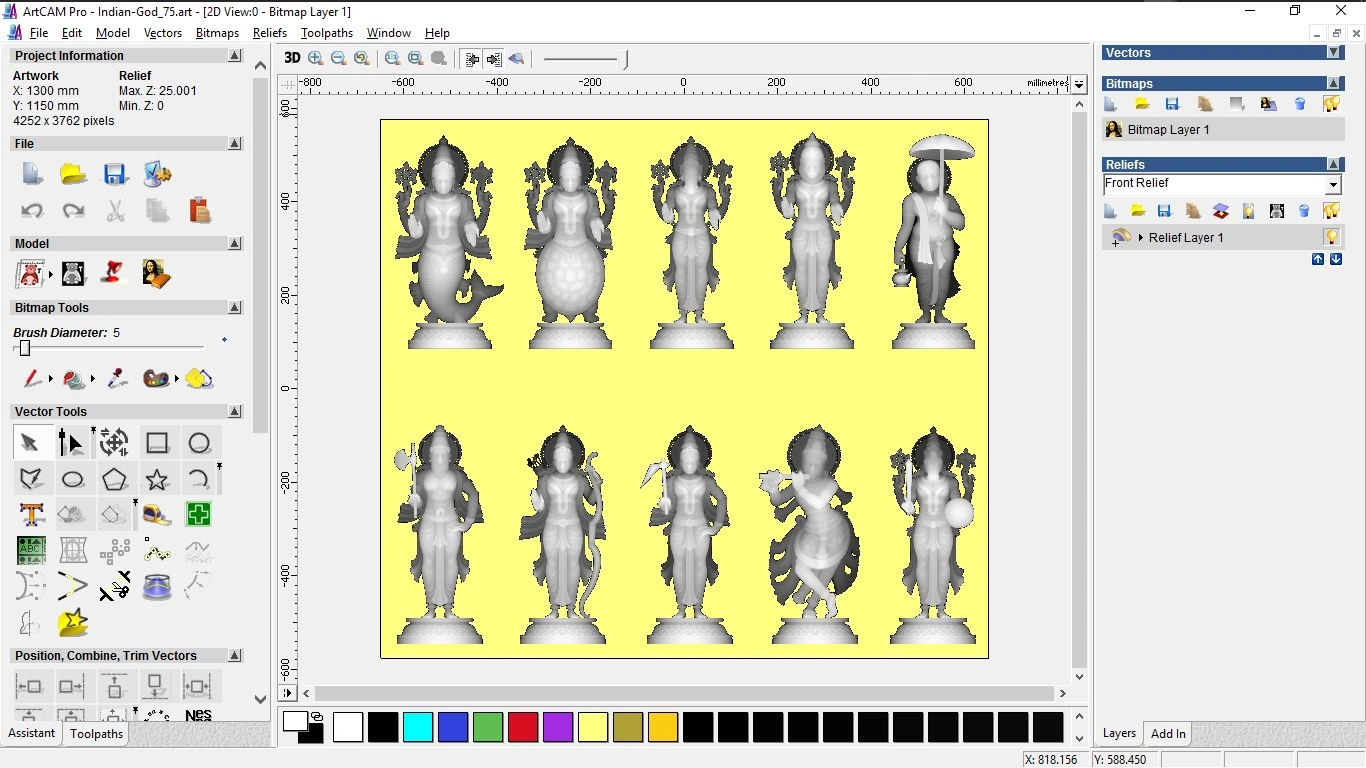Switch to the Toolpaths bottom tab

[x=96, y=734]
